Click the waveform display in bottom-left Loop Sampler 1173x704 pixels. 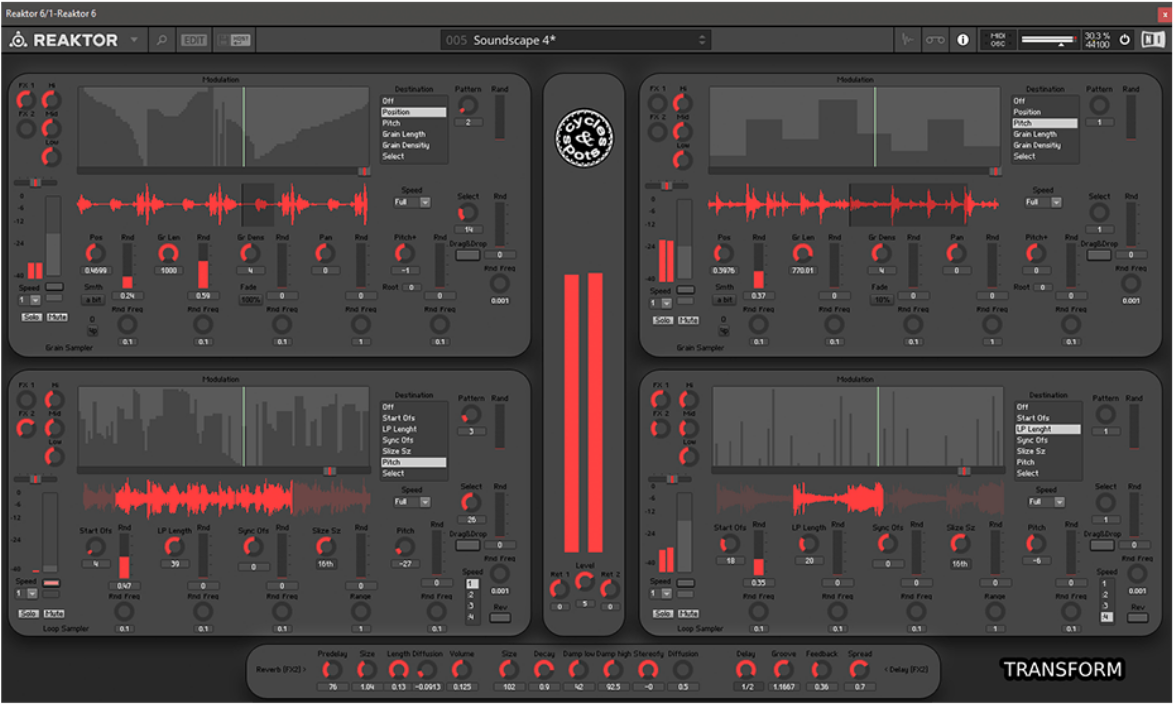(x=225, y=498)
